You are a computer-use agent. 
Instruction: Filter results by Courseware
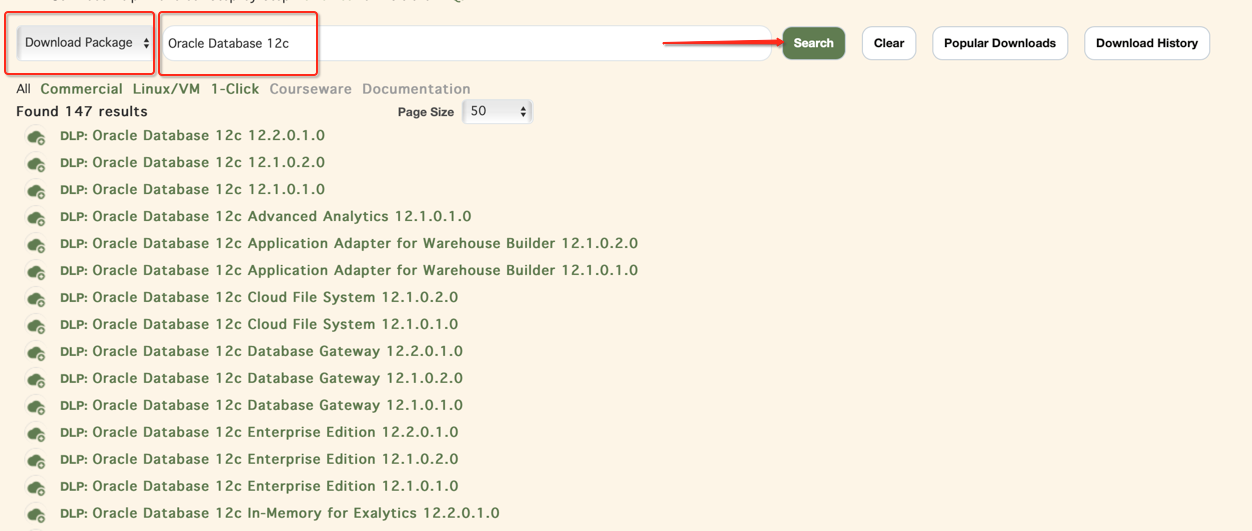[310, 89]
